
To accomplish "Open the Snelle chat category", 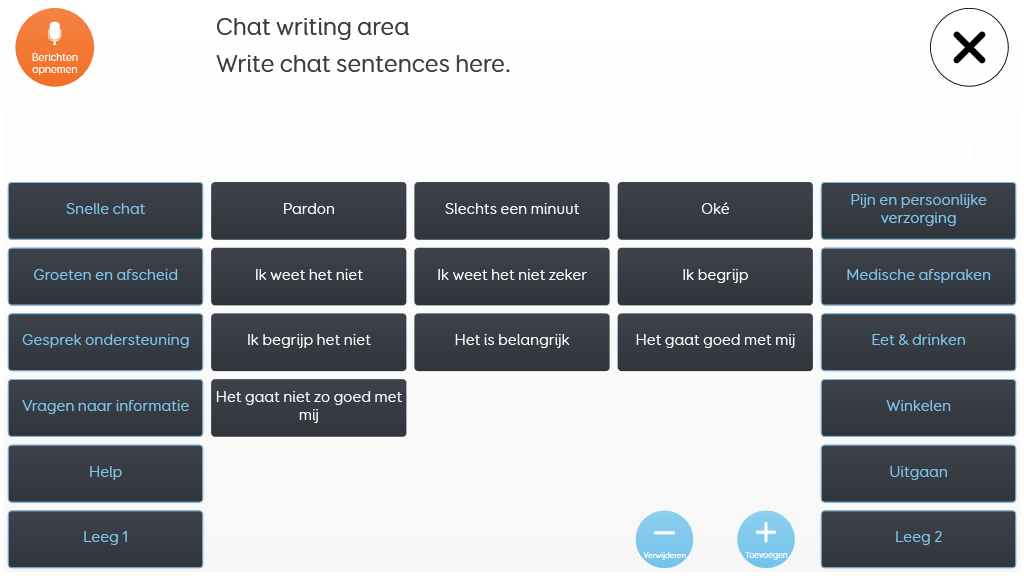I will (x=106, y=210).
